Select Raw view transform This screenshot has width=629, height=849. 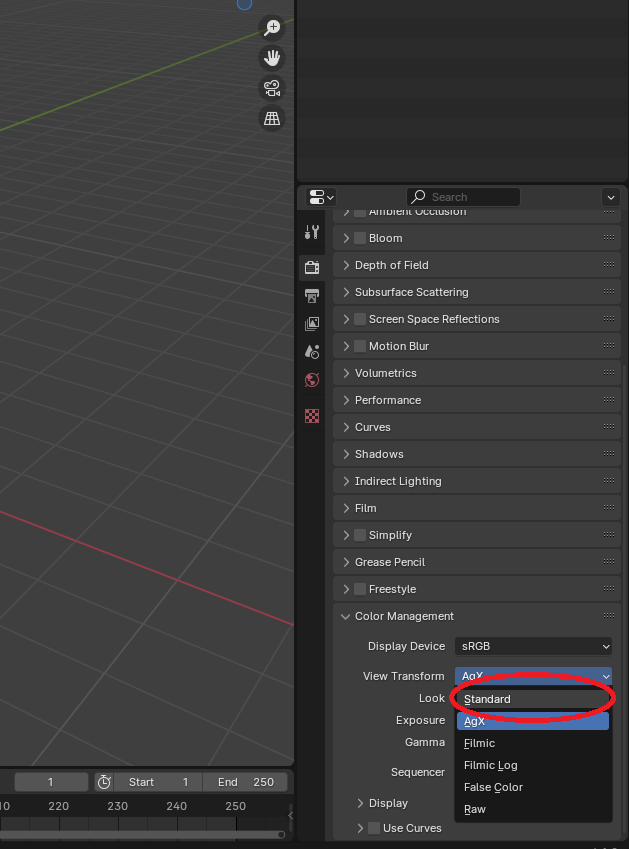click(x=533, y=809)
